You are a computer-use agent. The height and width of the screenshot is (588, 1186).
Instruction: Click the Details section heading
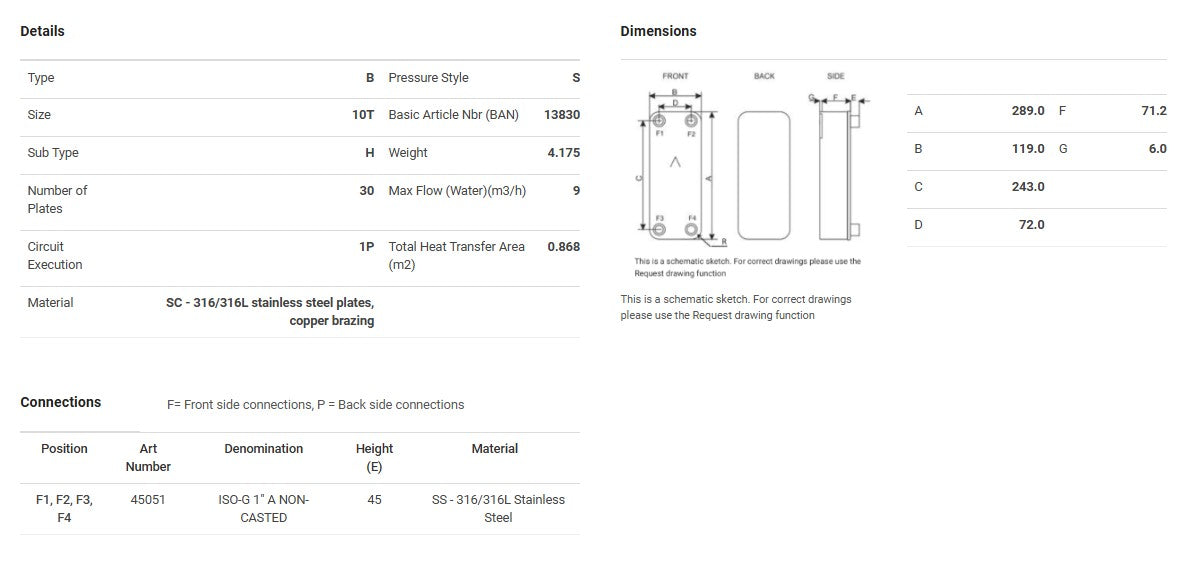tap(42, 31)
